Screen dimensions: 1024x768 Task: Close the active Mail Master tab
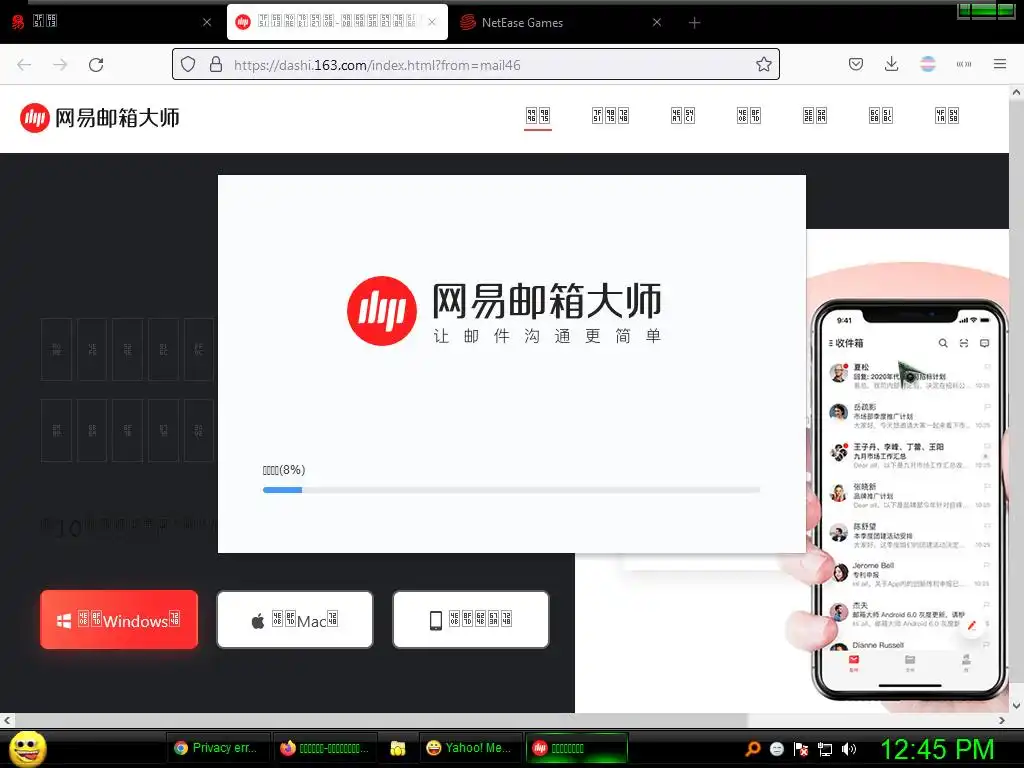click(x=432, y=22)
